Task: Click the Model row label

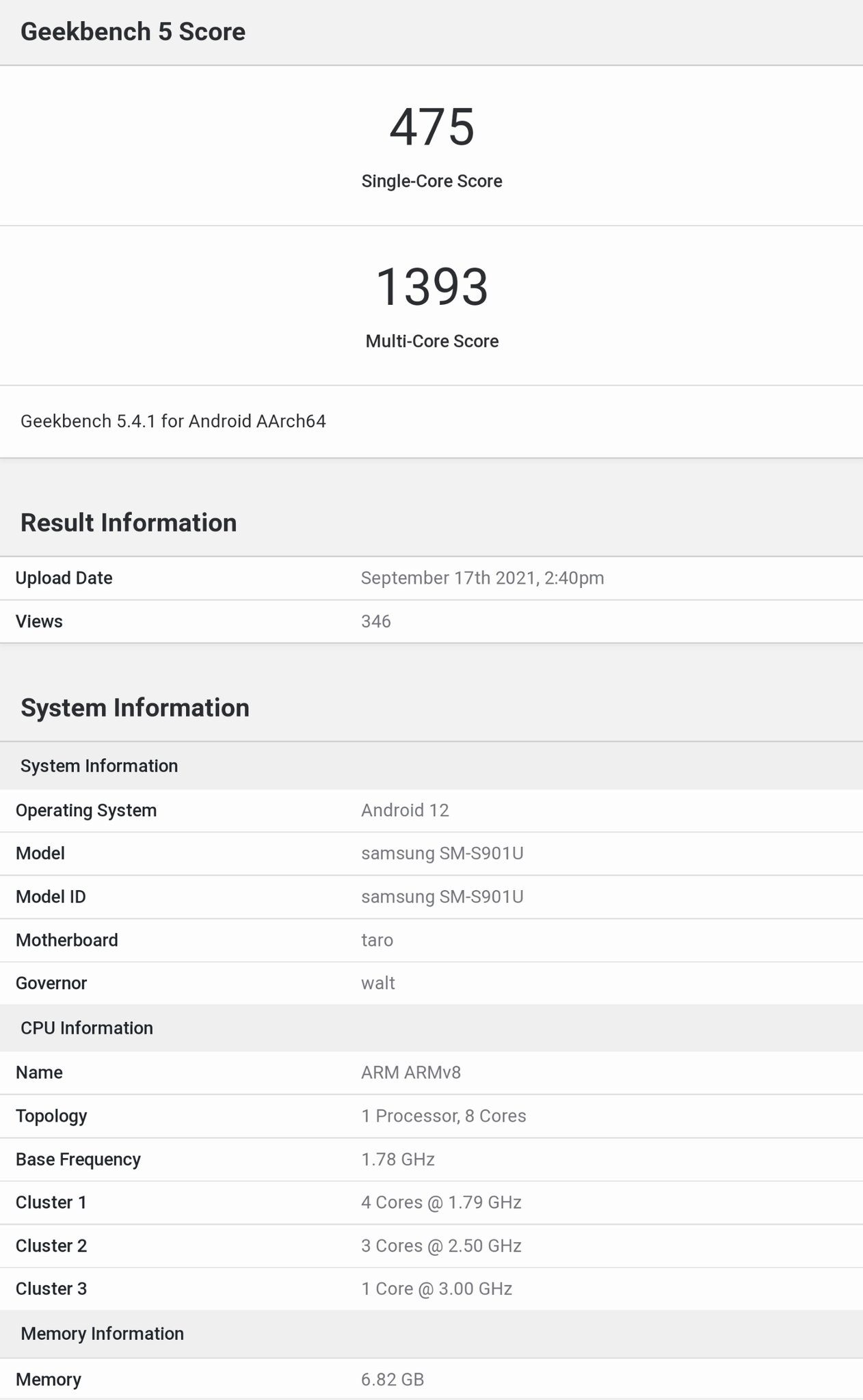Action: tap(40, 854)
